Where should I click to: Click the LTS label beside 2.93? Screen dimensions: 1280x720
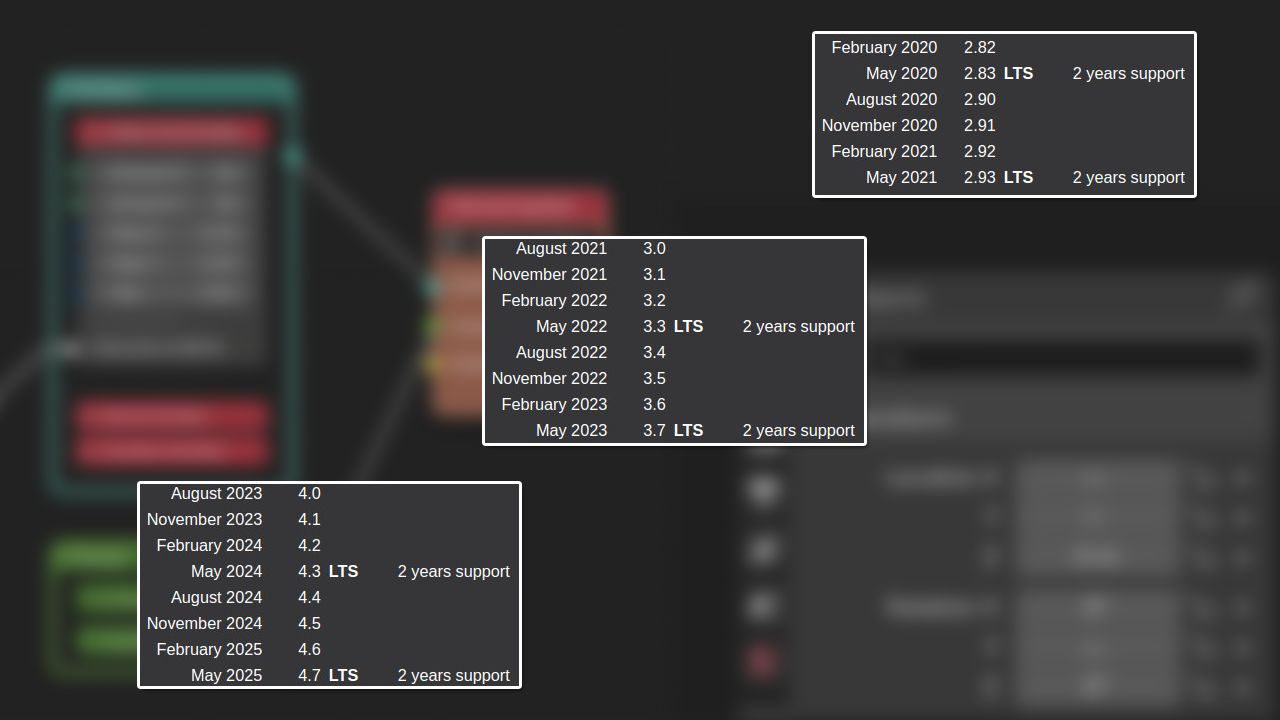(x=1018, y=177)
